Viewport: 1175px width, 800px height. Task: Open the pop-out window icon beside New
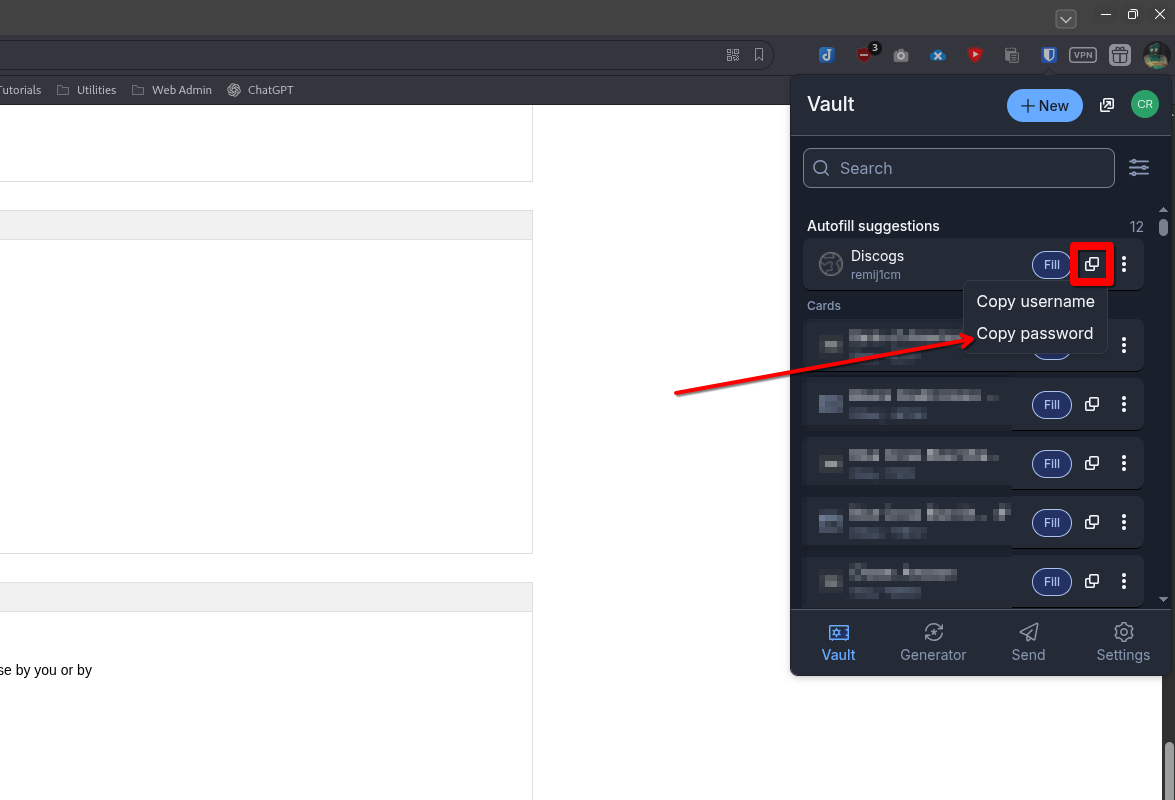pyautogui.click(x=1107, y=105)
